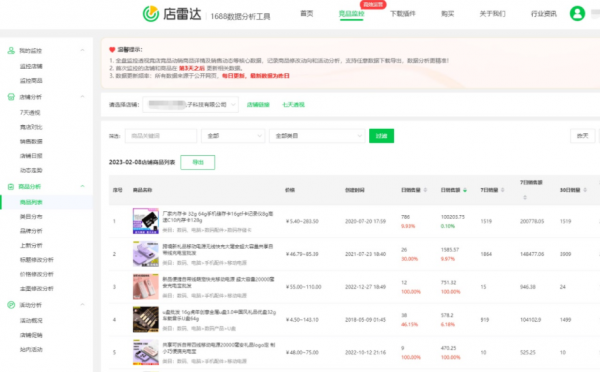
Task: Open 关于我们 in top navigation
Action: click(492, 14)
